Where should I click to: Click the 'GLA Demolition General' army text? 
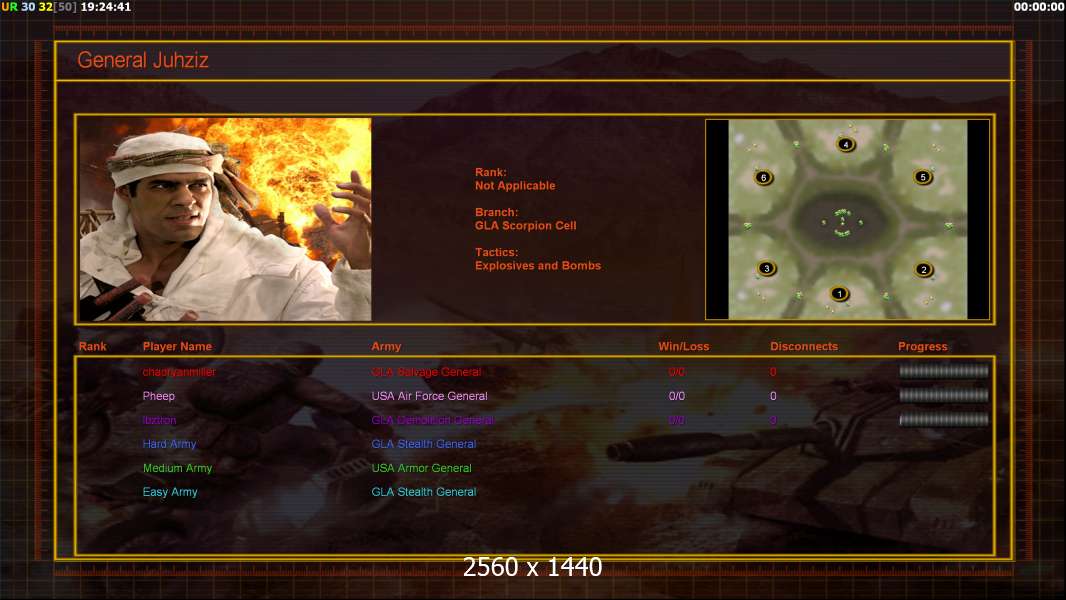432,420
